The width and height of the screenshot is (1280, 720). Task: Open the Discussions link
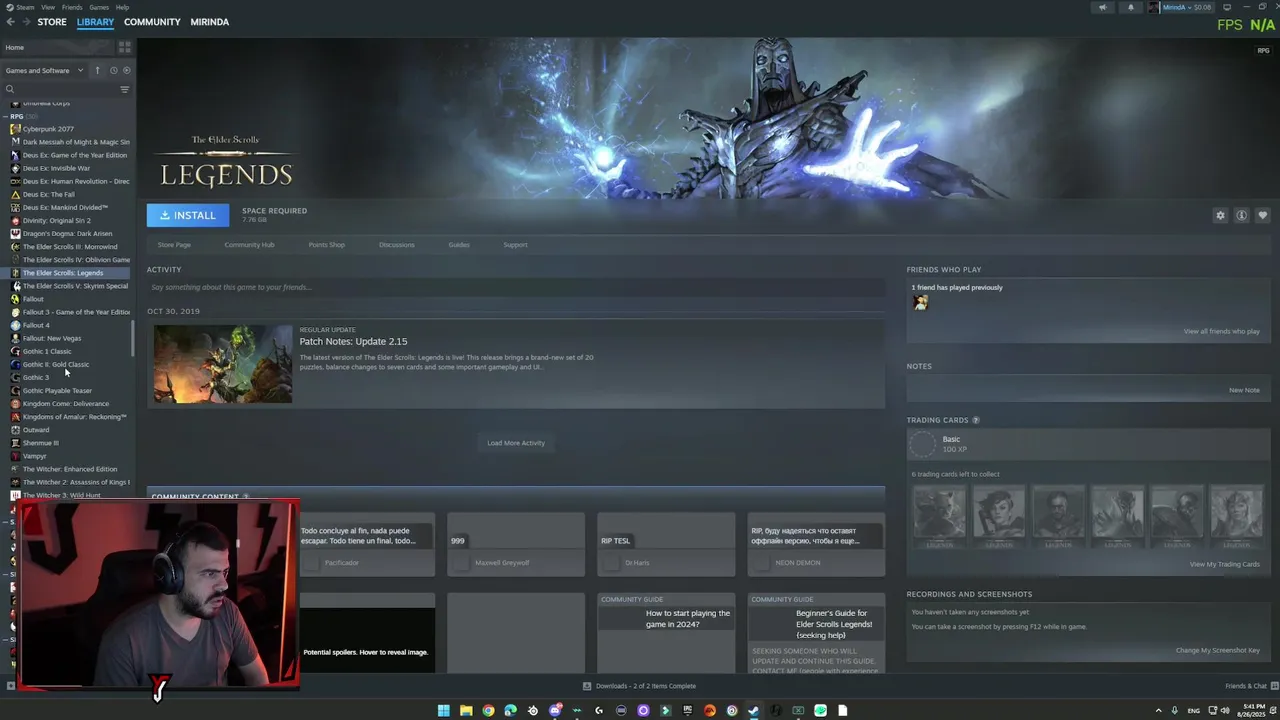pos(396,244)
